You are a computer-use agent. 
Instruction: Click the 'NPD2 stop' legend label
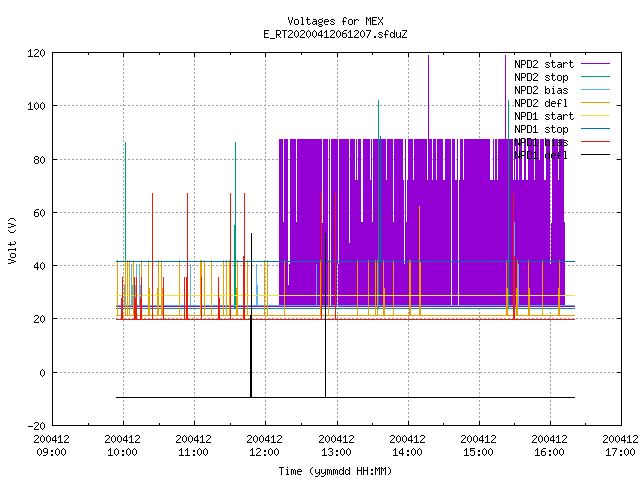pos(541,77)
